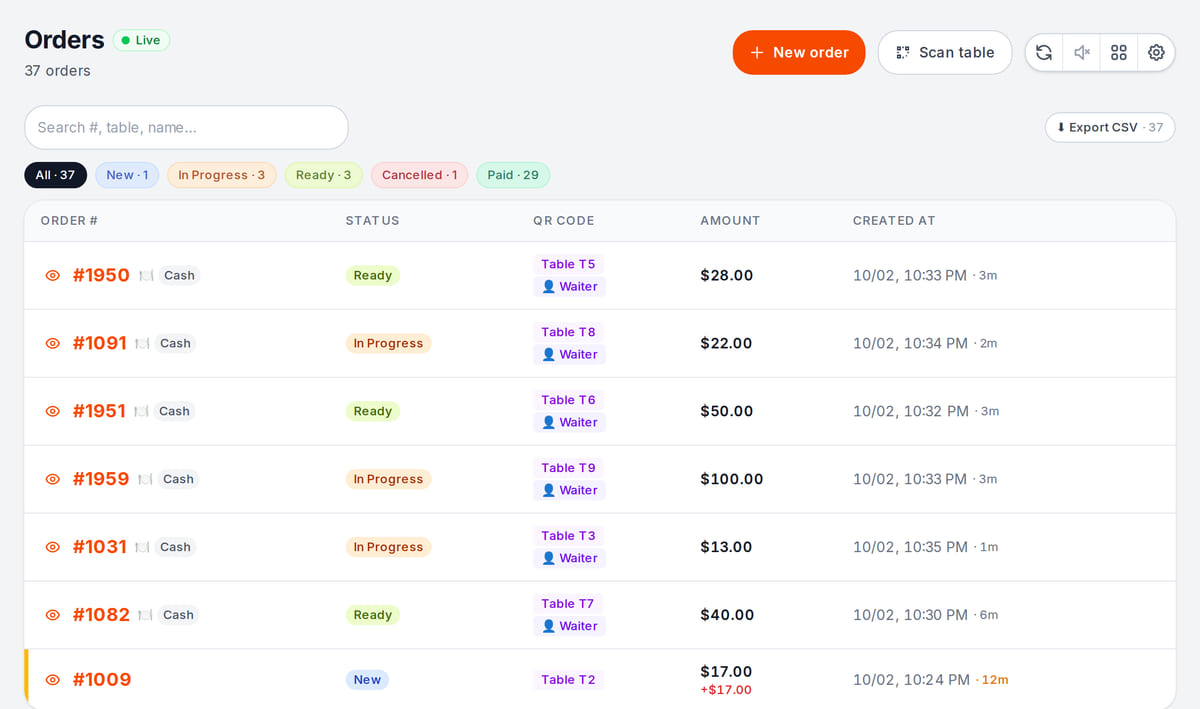Click the Table T5 tag
Image resolution: width=1200 pixels, height=709 pixels.
tap(568, 264)
